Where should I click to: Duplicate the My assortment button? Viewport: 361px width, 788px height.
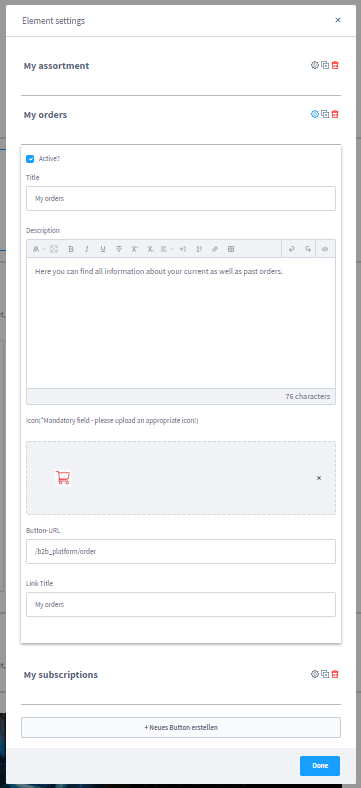coord(325,65)
